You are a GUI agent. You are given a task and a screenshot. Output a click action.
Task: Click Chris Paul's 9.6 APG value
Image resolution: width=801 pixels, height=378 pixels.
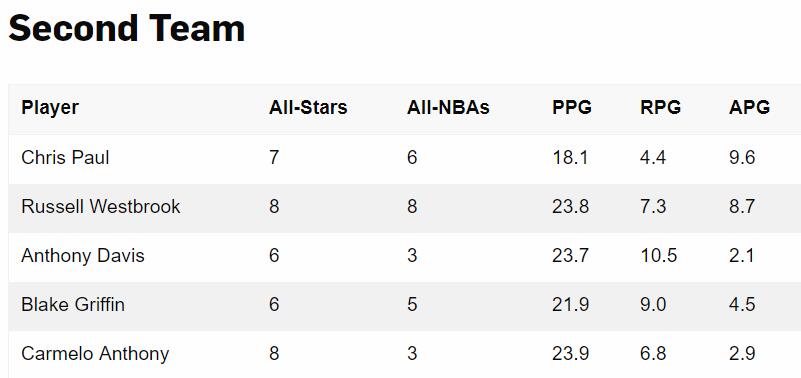(x=742, y=157)
